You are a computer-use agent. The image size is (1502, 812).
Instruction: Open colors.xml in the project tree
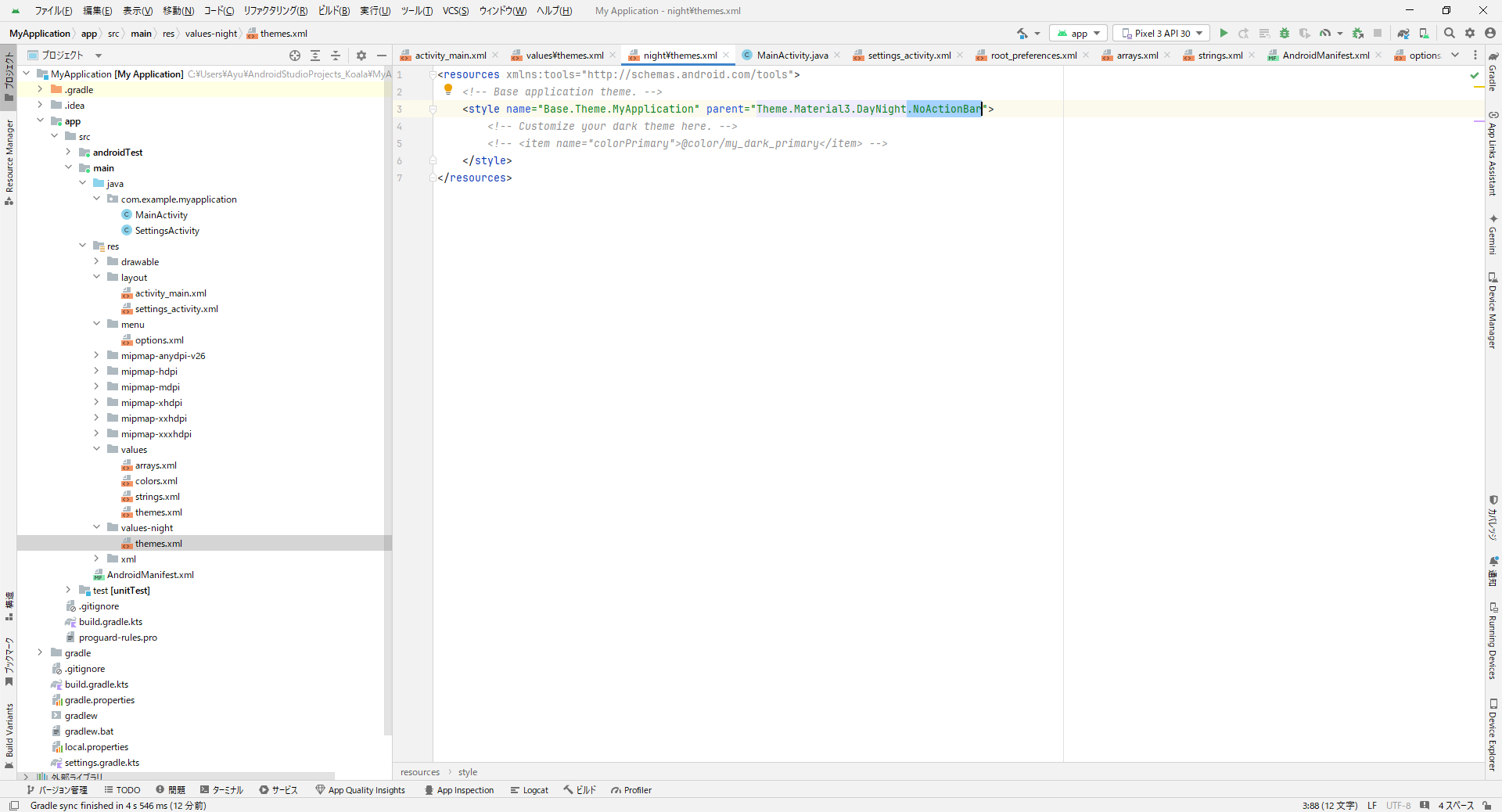click(156, 481)
